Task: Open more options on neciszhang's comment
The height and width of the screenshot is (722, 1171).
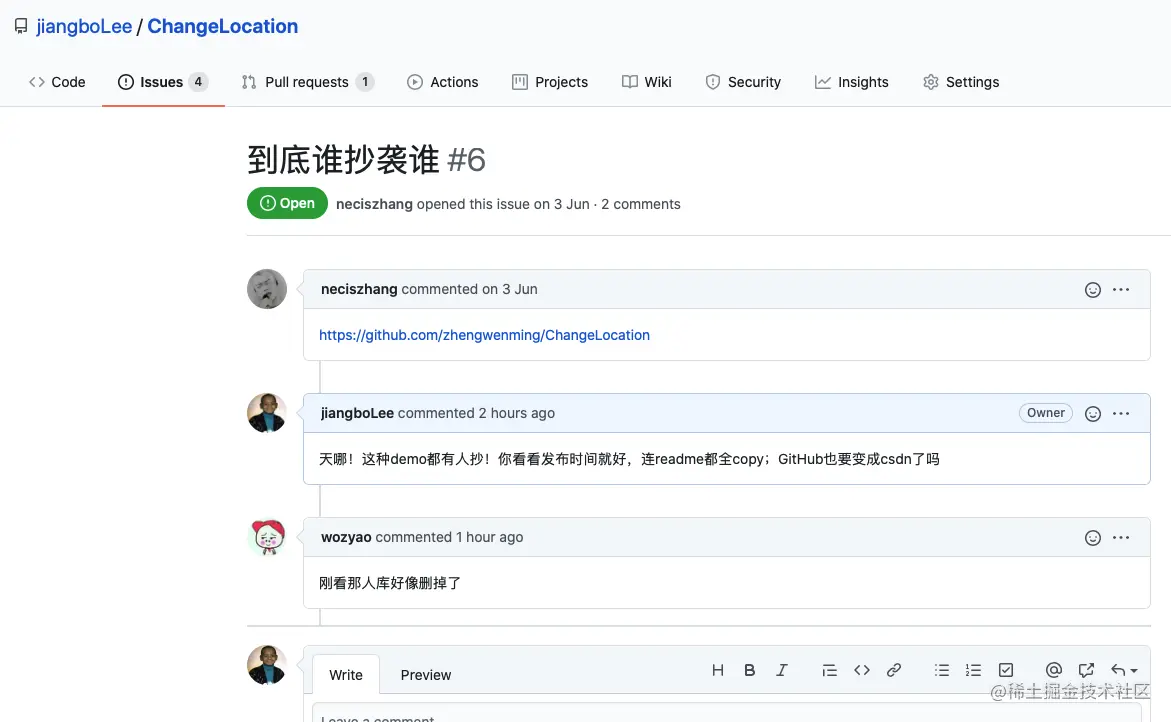Action: pos(1121,290)
